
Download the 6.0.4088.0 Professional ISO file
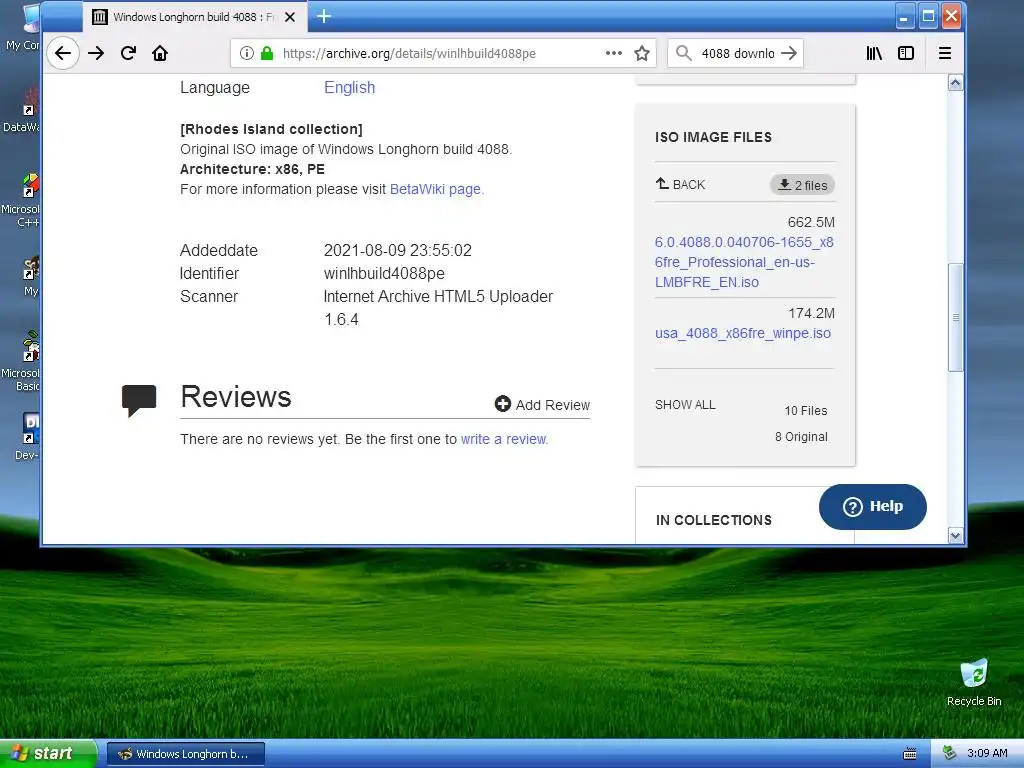(x=744, y=262)
